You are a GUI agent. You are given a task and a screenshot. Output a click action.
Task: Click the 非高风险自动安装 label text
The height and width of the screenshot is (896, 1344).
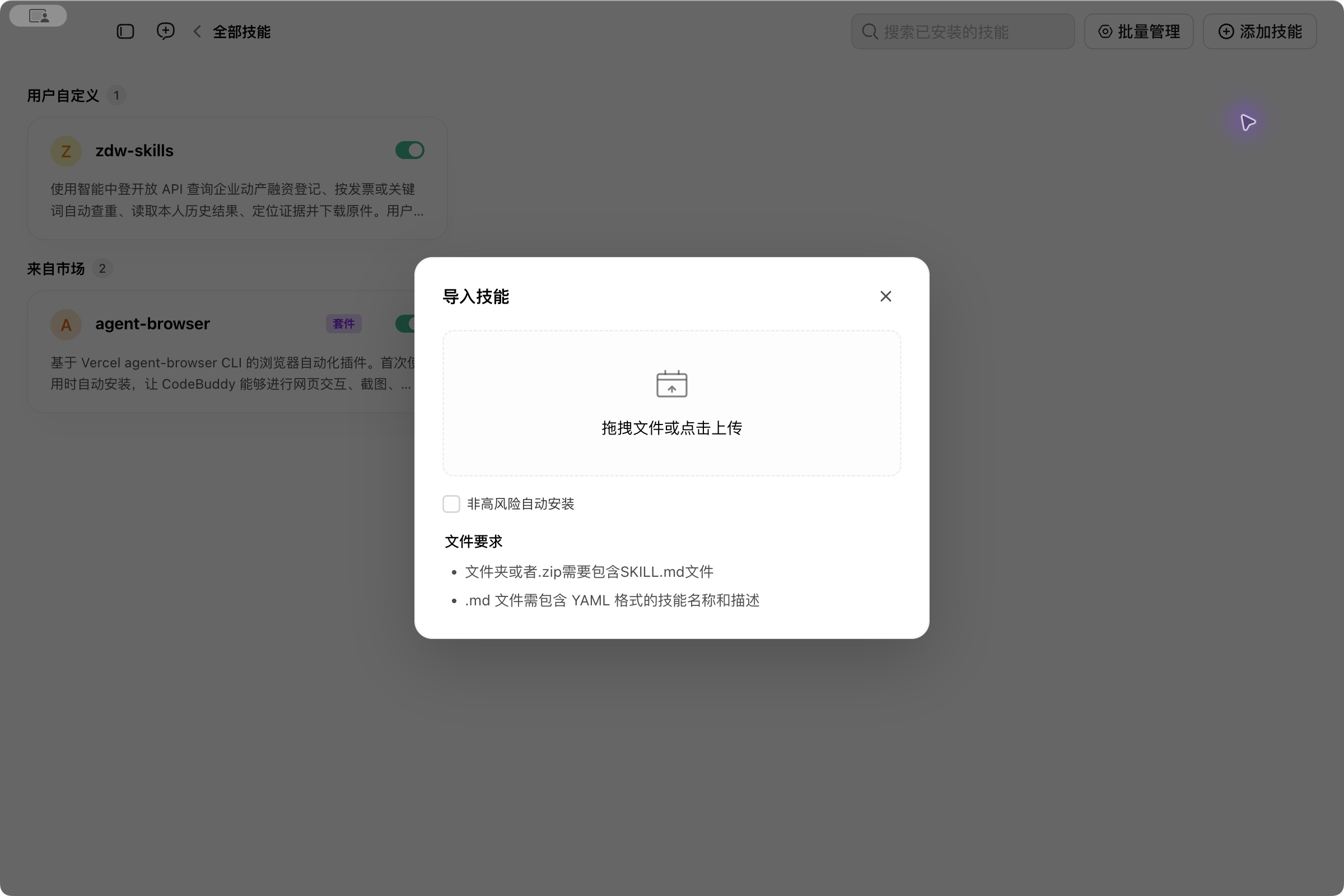pos(521,503)
